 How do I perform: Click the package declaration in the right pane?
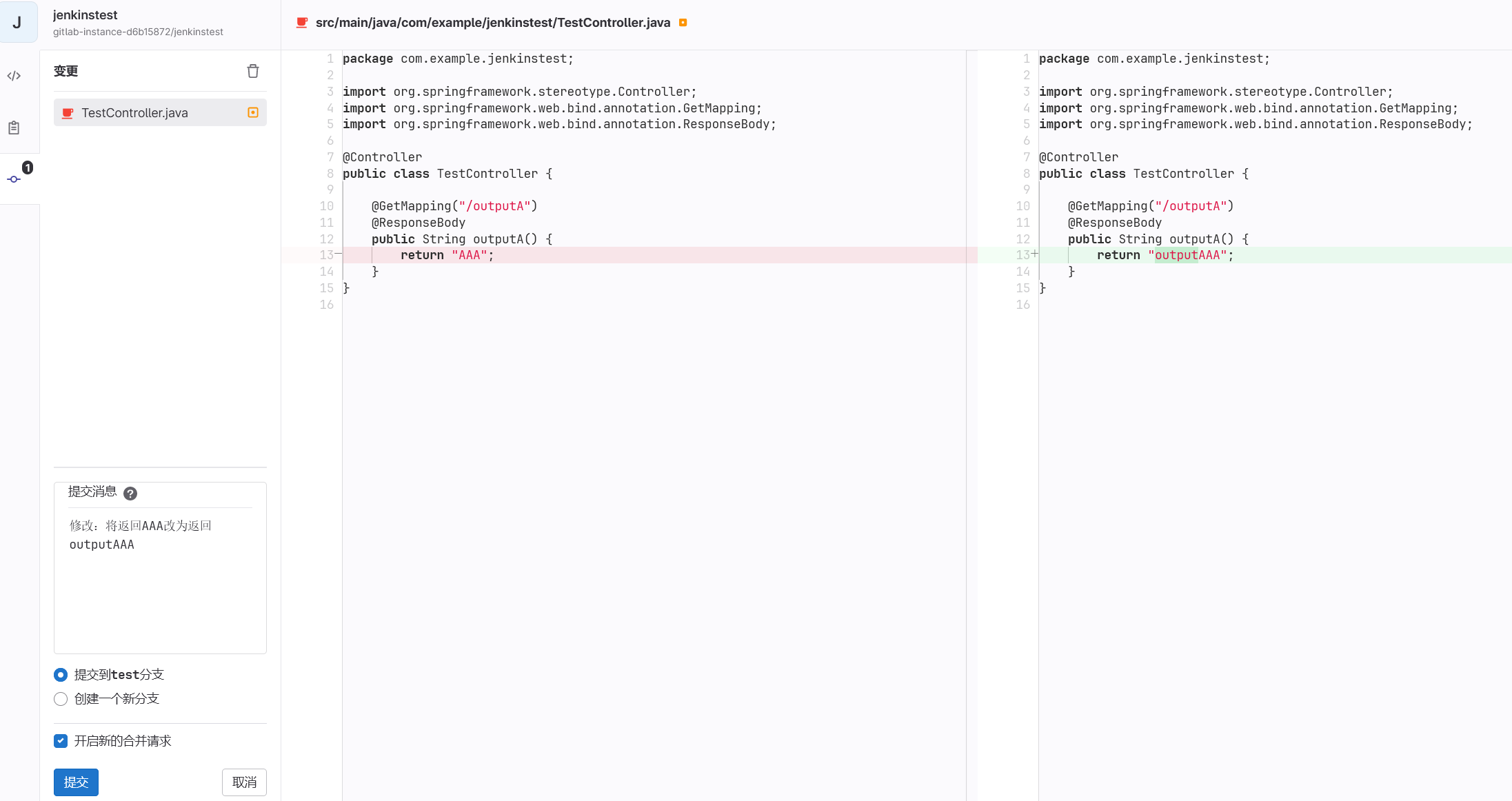1154,59
